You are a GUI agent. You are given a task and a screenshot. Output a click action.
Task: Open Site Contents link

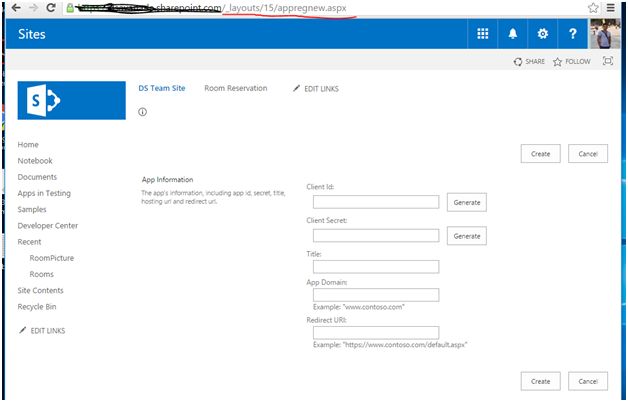click(40, 290)
